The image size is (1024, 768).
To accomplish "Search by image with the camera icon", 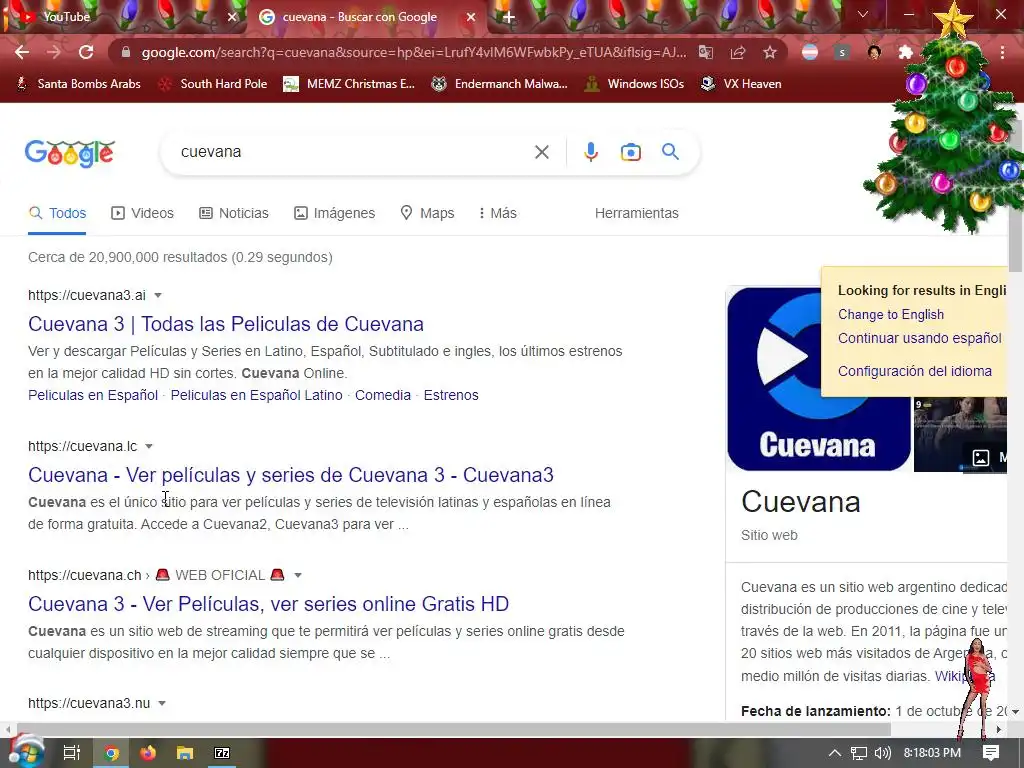I will [630, 152].
